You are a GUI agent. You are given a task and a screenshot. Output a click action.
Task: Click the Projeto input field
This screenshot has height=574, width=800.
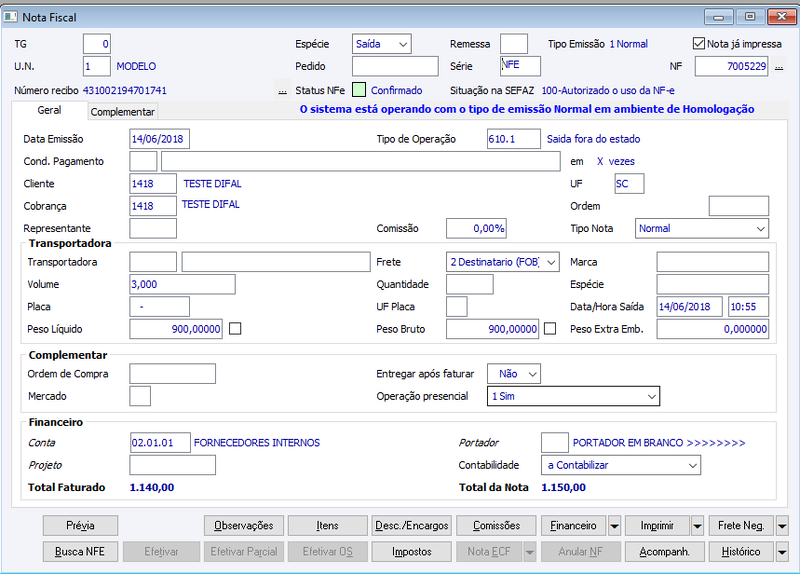click(172, 465)
